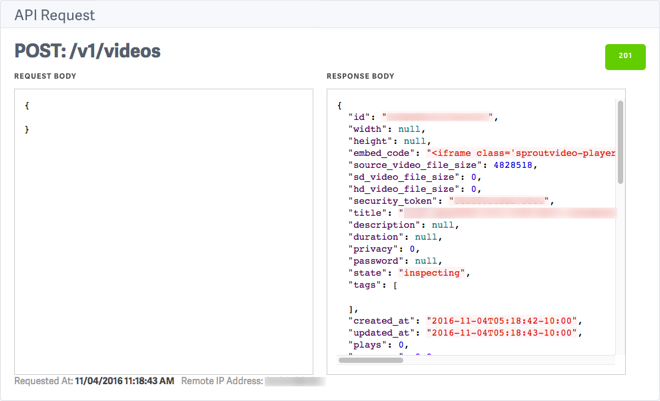Click the response body horizontal scrollbar
The image size is (660, 401).
370,360
